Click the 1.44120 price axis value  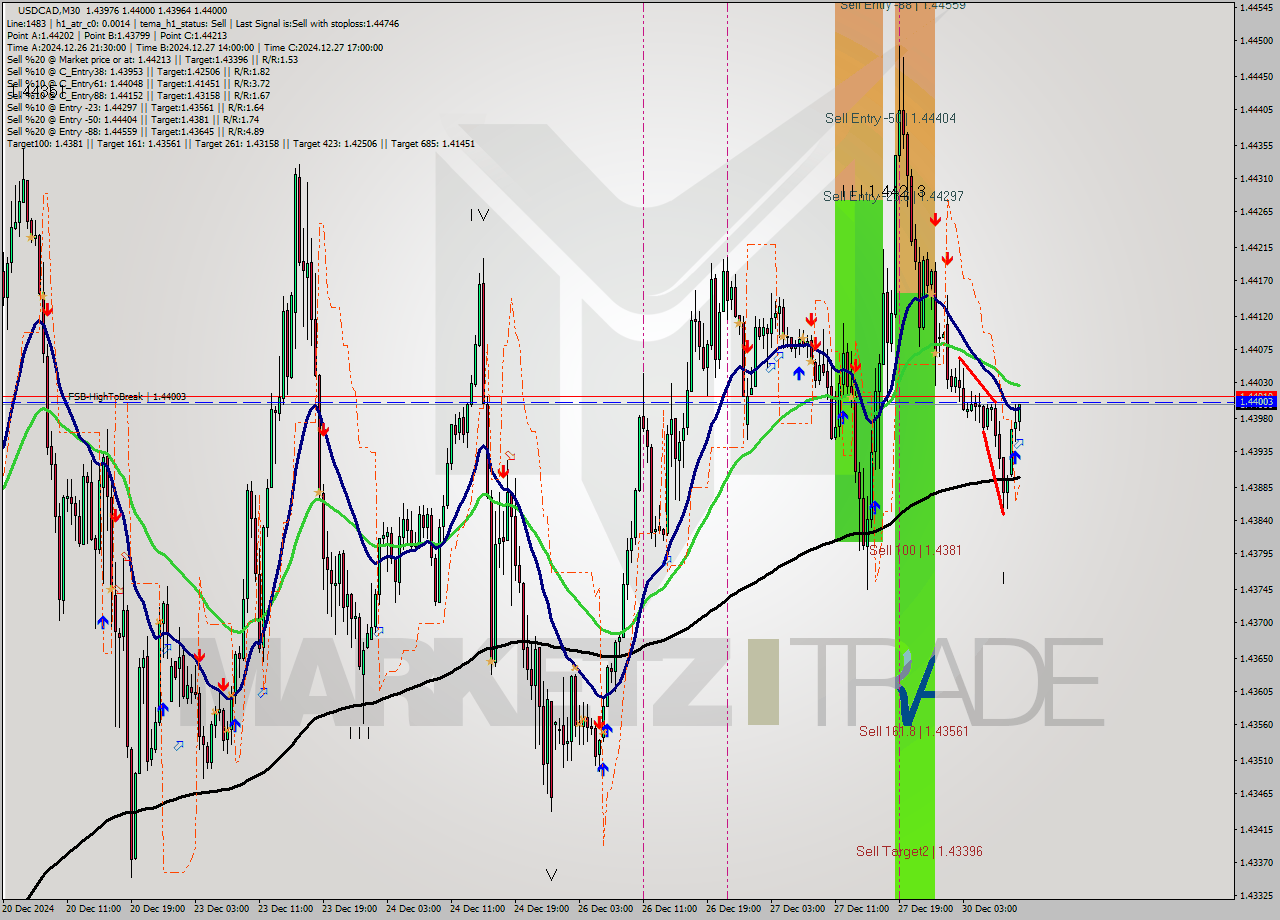coord(1256,316)
